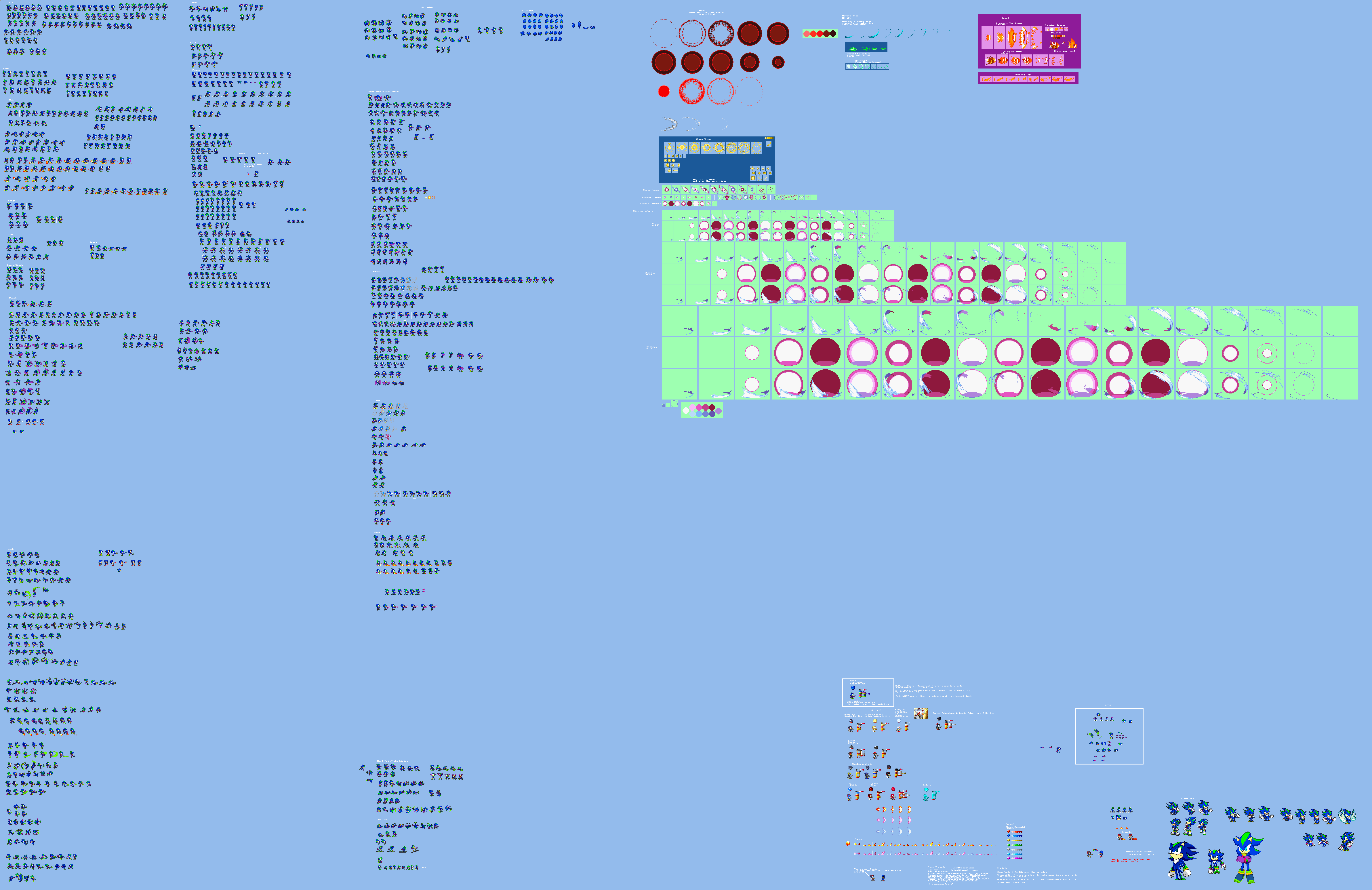Click the 'Roaming Chaos' row label
The height and width of the screenshot is (890, 1372).
[651, 197]
